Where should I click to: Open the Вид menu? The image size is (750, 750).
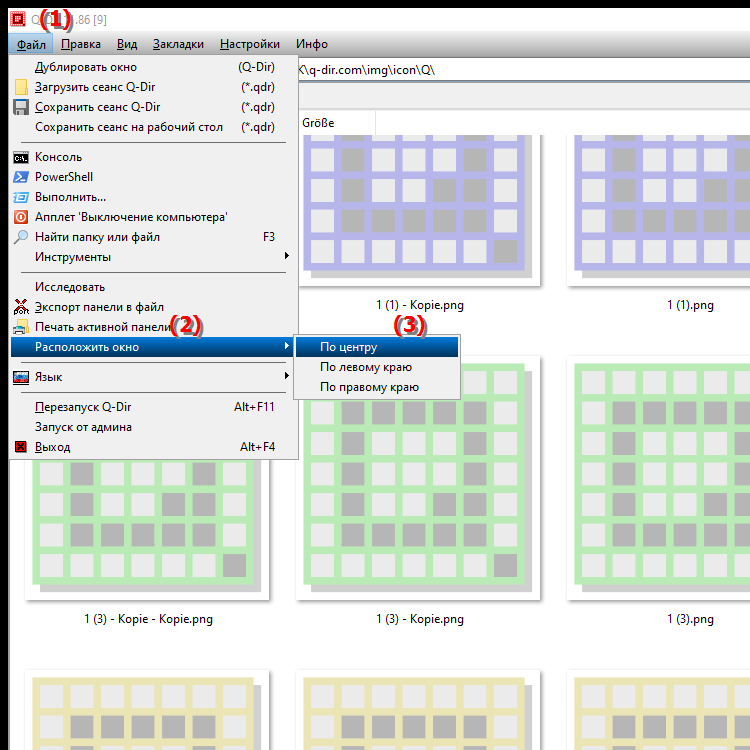127,44
